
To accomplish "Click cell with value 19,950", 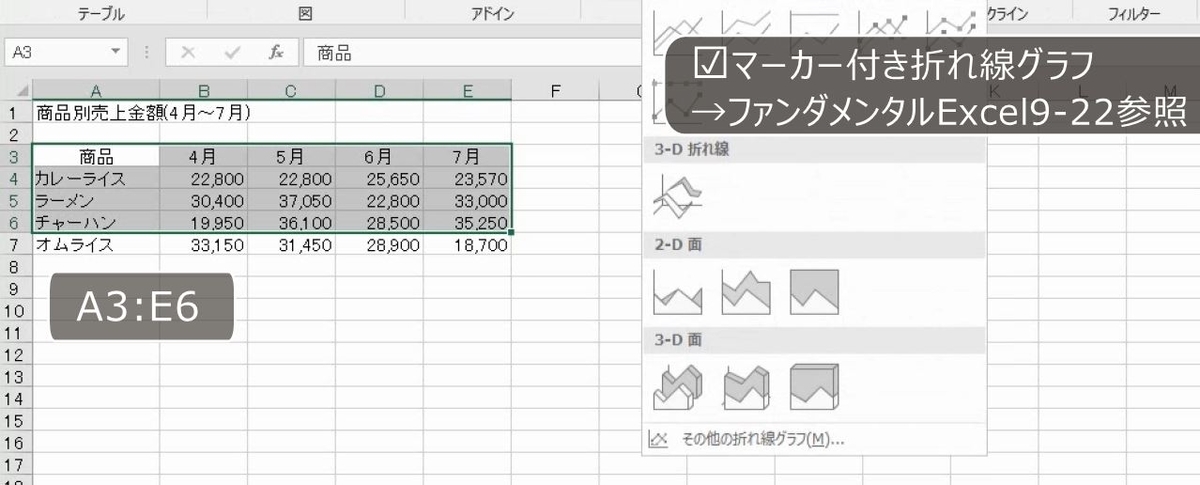I will (x=203, y=222).
